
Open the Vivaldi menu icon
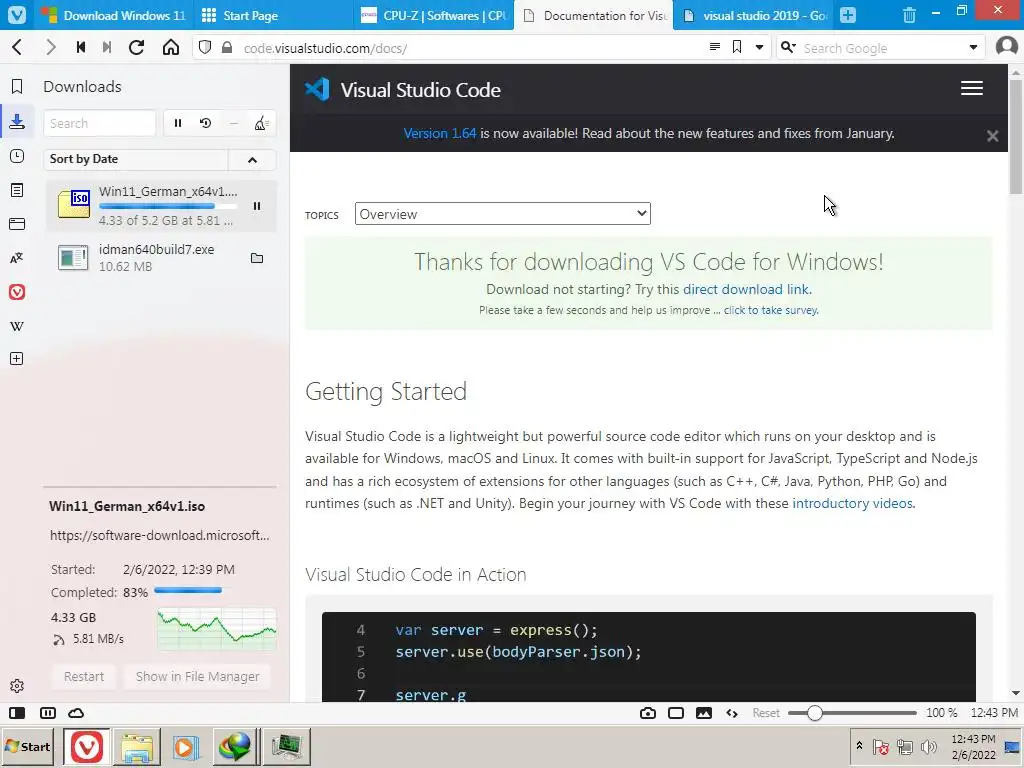(x=17, y=14)
